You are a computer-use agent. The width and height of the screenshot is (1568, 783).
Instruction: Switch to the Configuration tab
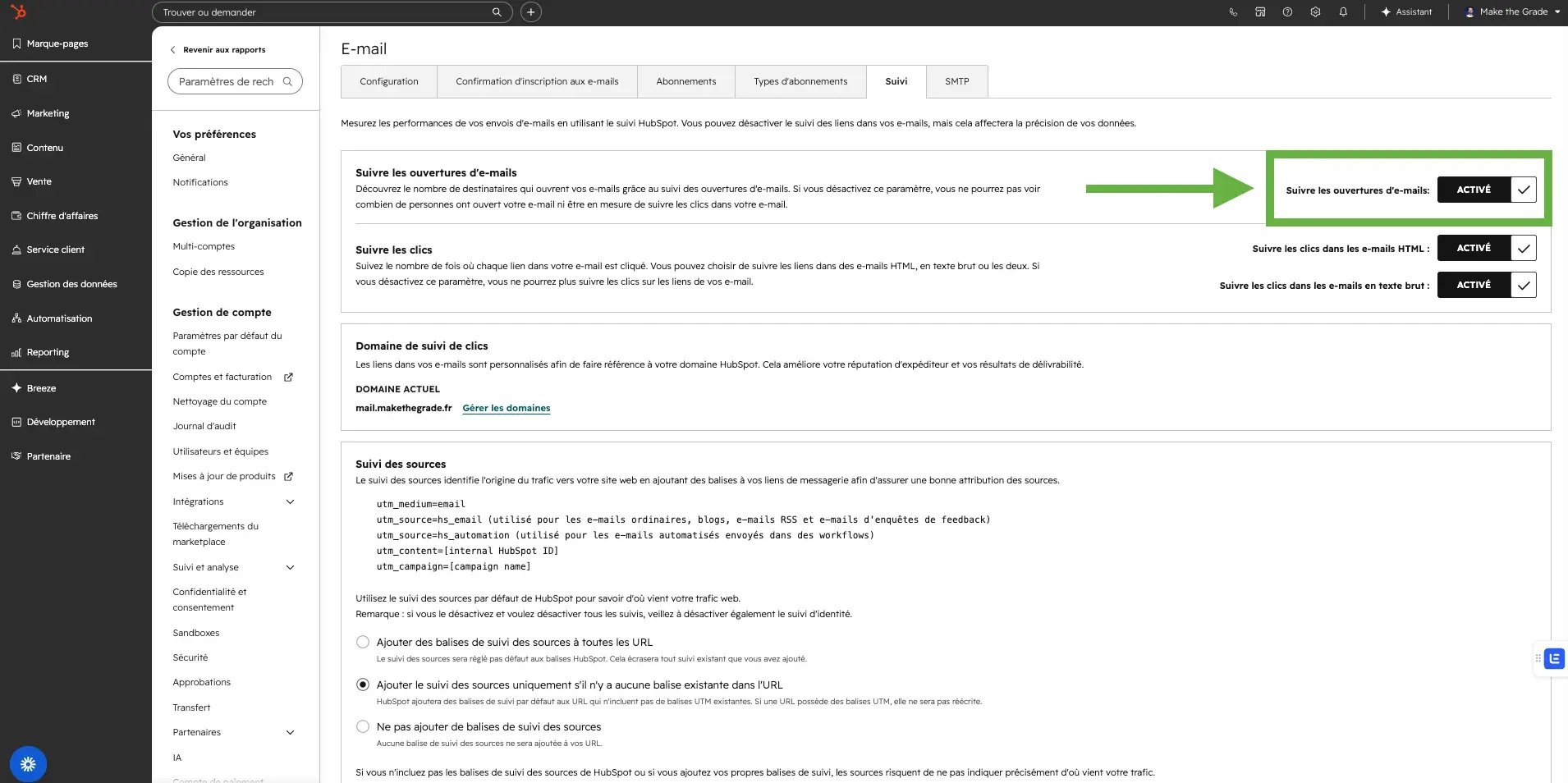click(389, 81)
